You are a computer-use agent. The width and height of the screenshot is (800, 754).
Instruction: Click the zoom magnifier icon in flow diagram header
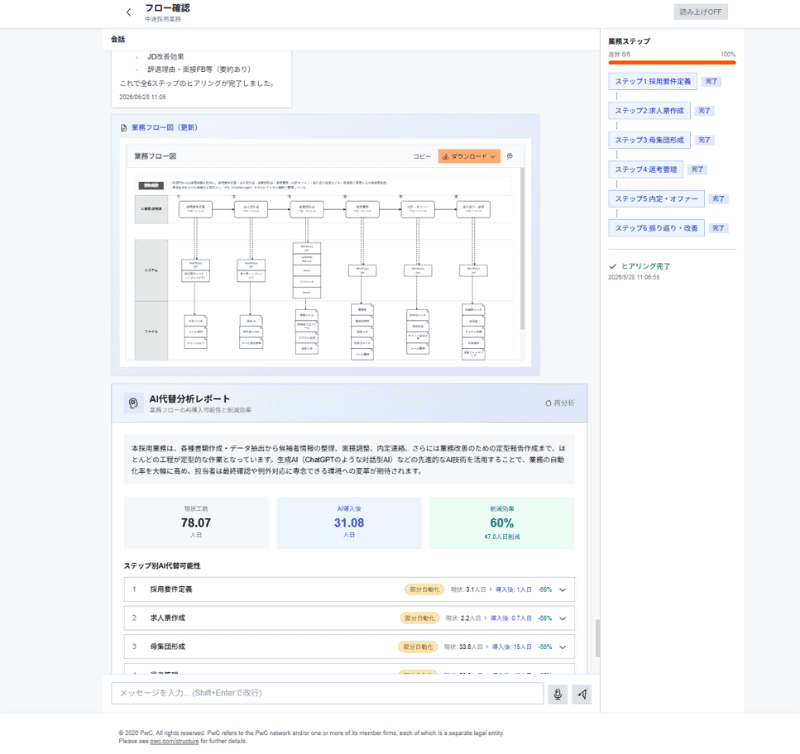coord(509,157)
